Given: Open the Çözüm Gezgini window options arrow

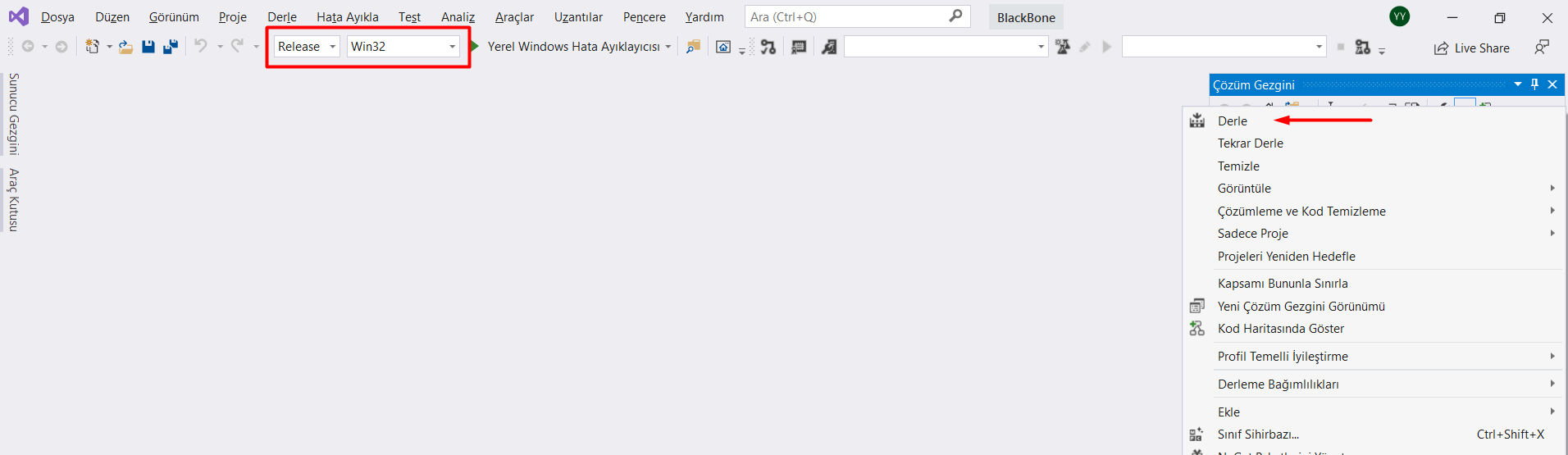Looking at the screenshot, I should point(1518,84).
